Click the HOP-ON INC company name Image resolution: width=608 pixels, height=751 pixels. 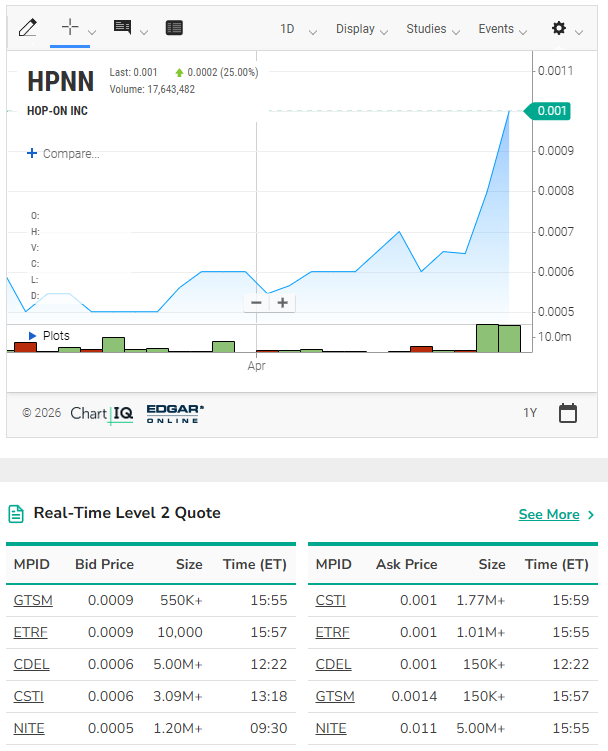point(57,111)
